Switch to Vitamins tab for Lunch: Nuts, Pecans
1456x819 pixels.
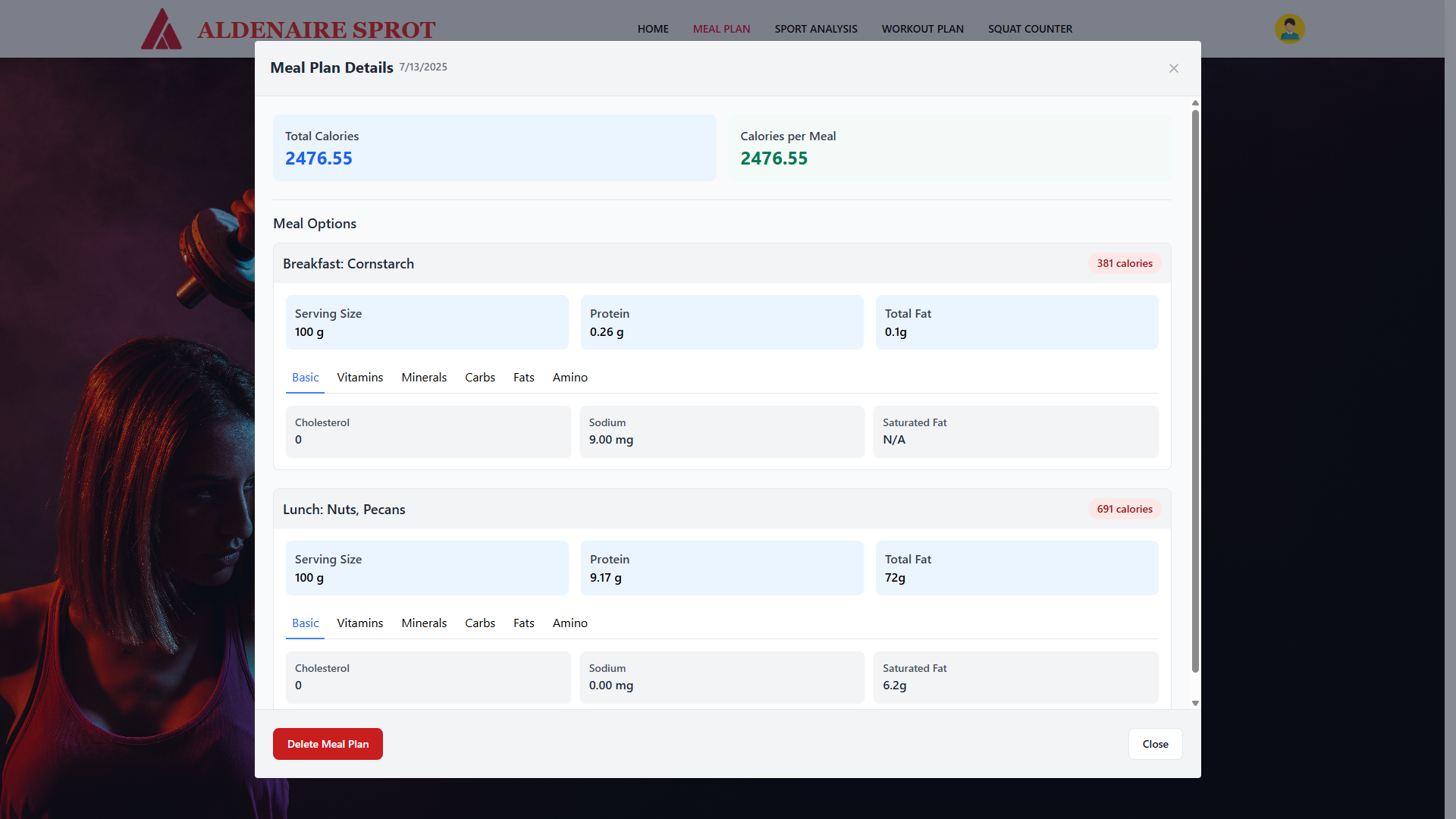click(359, 623)
